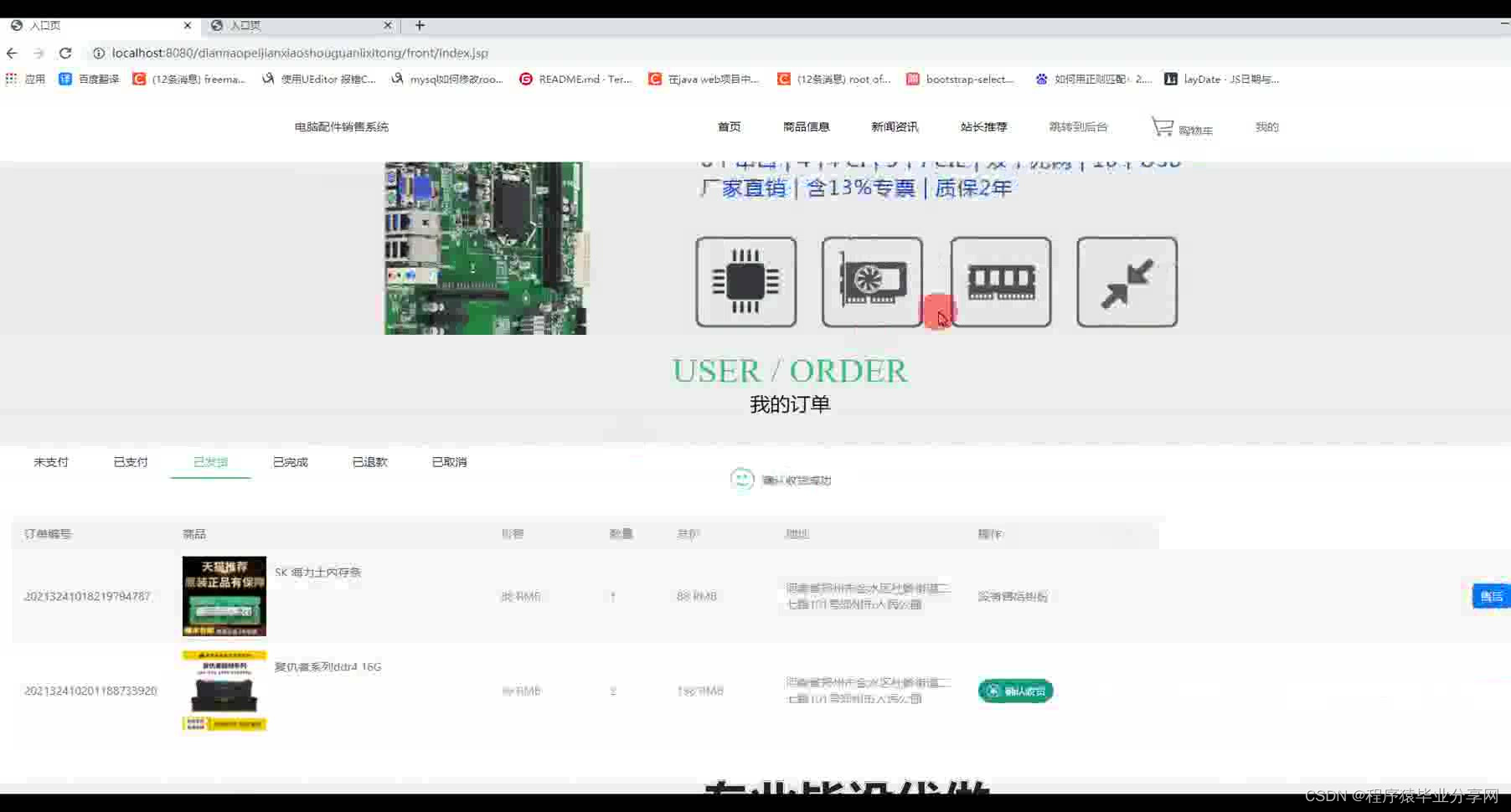Screen dimensions: 1511x812
Task: Reload the current page
Action: (x=65, y=53)
